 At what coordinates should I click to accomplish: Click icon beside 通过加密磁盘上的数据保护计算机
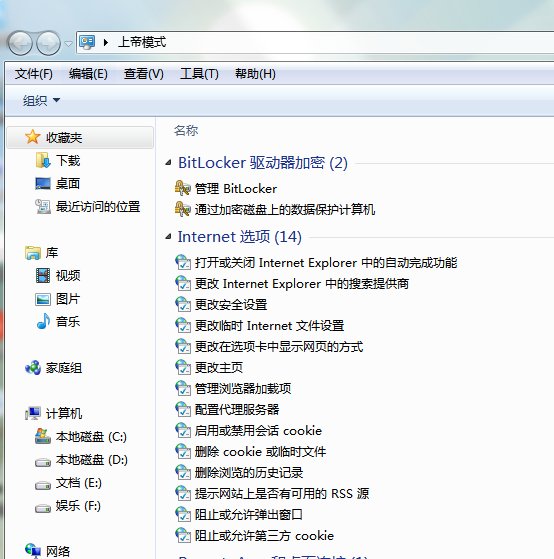point(183,209)
